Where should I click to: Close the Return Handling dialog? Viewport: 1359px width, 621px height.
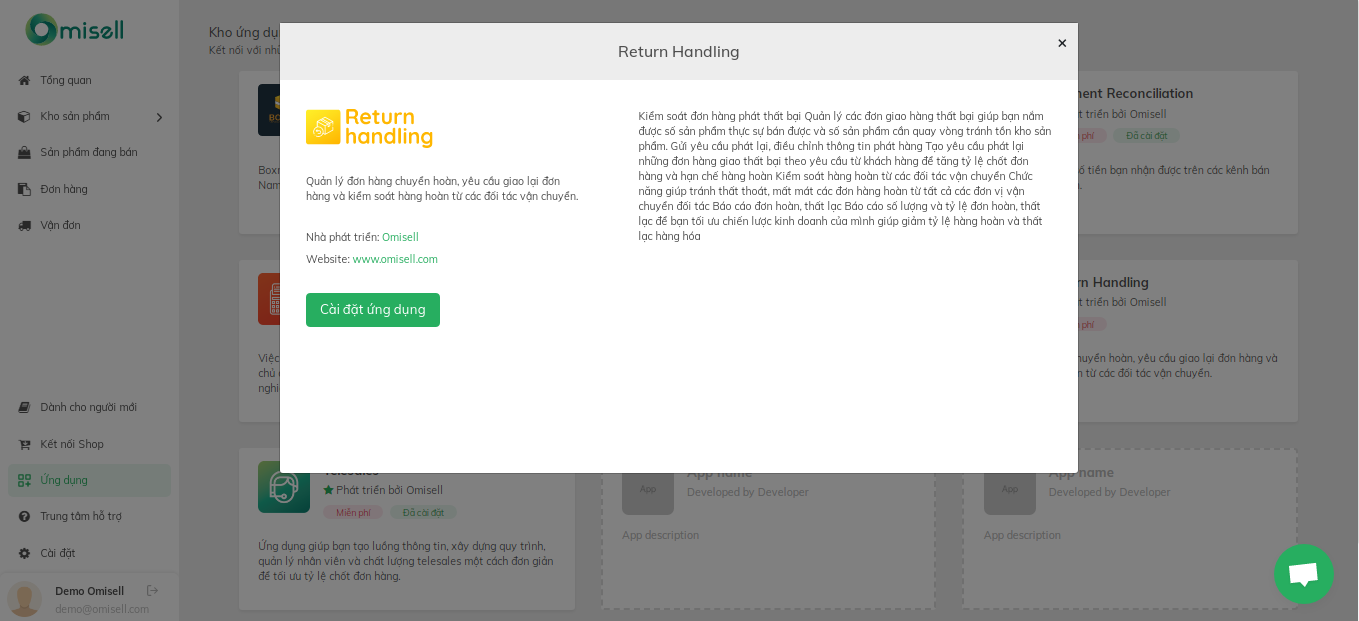(x=1062, y=43)
